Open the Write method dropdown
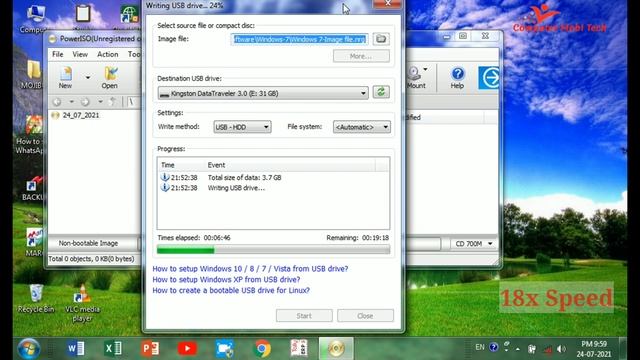 pyautogui.click(x=242, y=127)
